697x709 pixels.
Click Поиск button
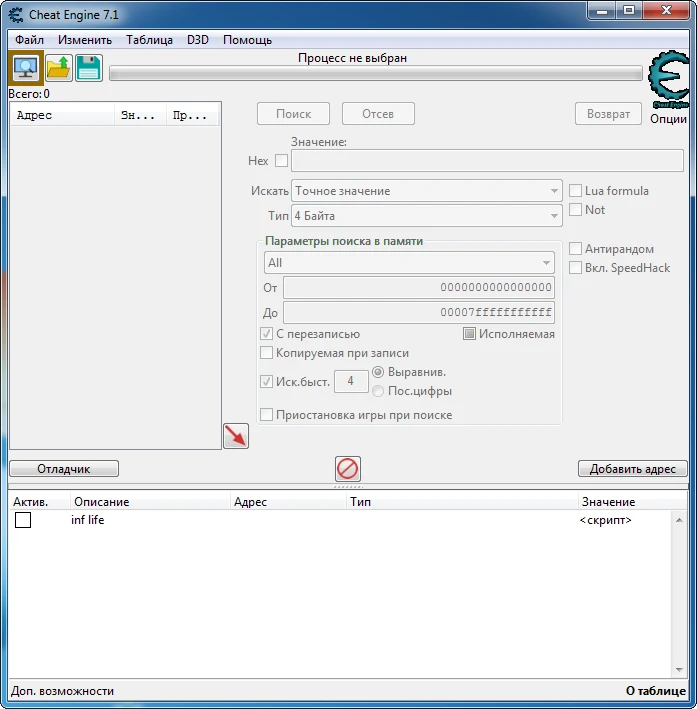click(293, 113)
